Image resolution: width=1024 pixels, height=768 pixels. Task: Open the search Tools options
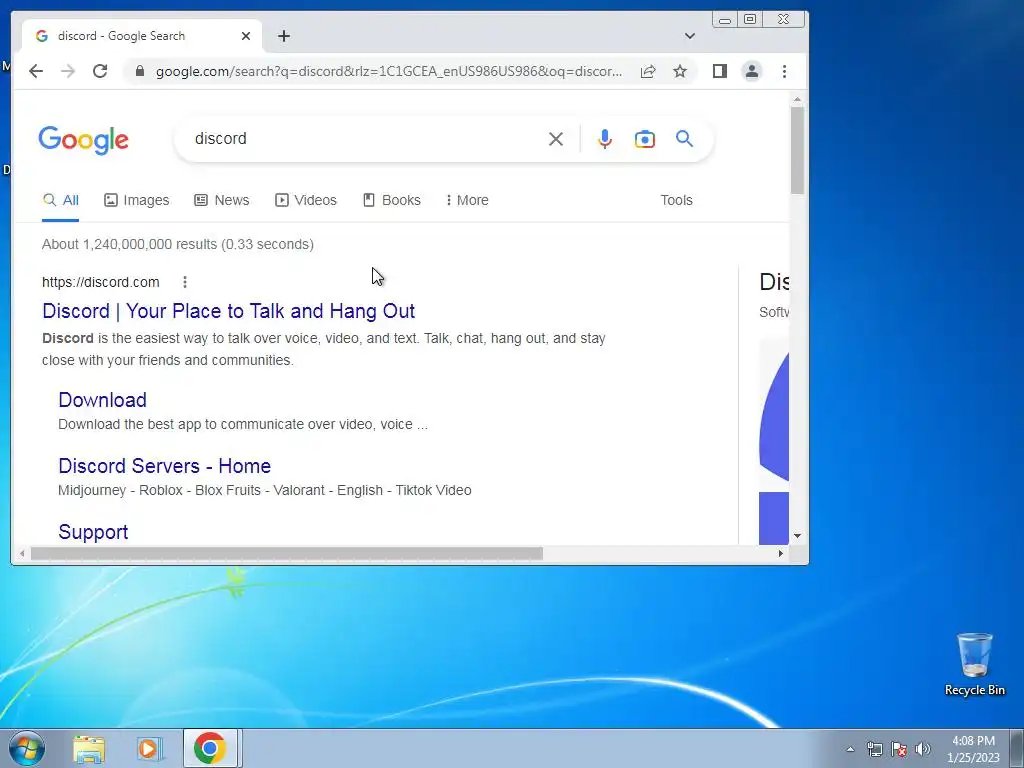coord(676,200)
